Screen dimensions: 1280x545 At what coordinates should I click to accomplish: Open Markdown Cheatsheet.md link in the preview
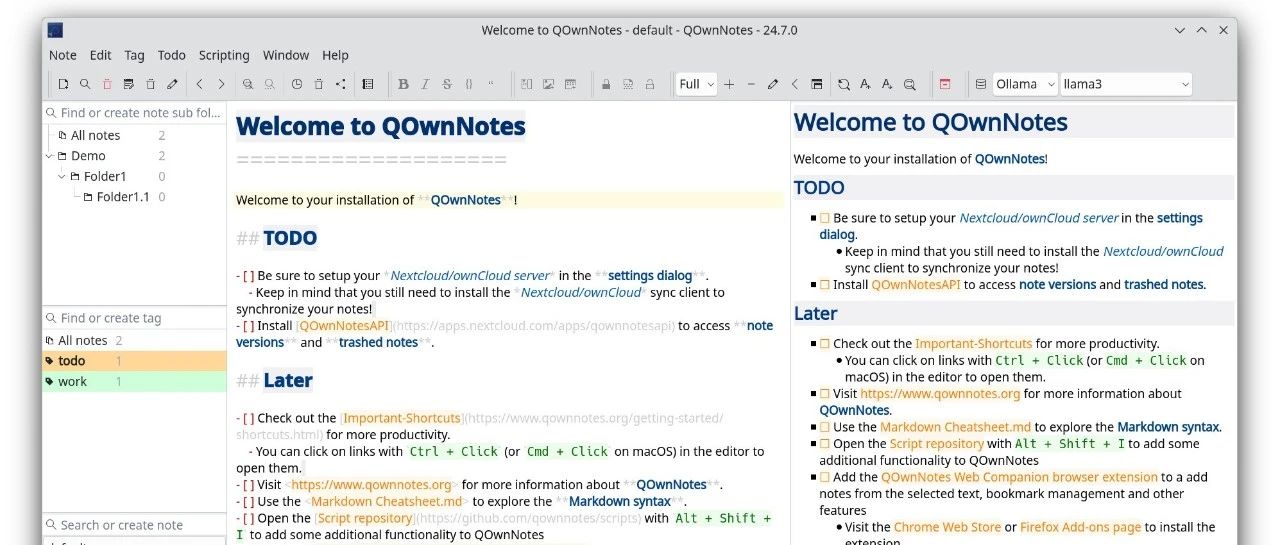coord(955,427)
